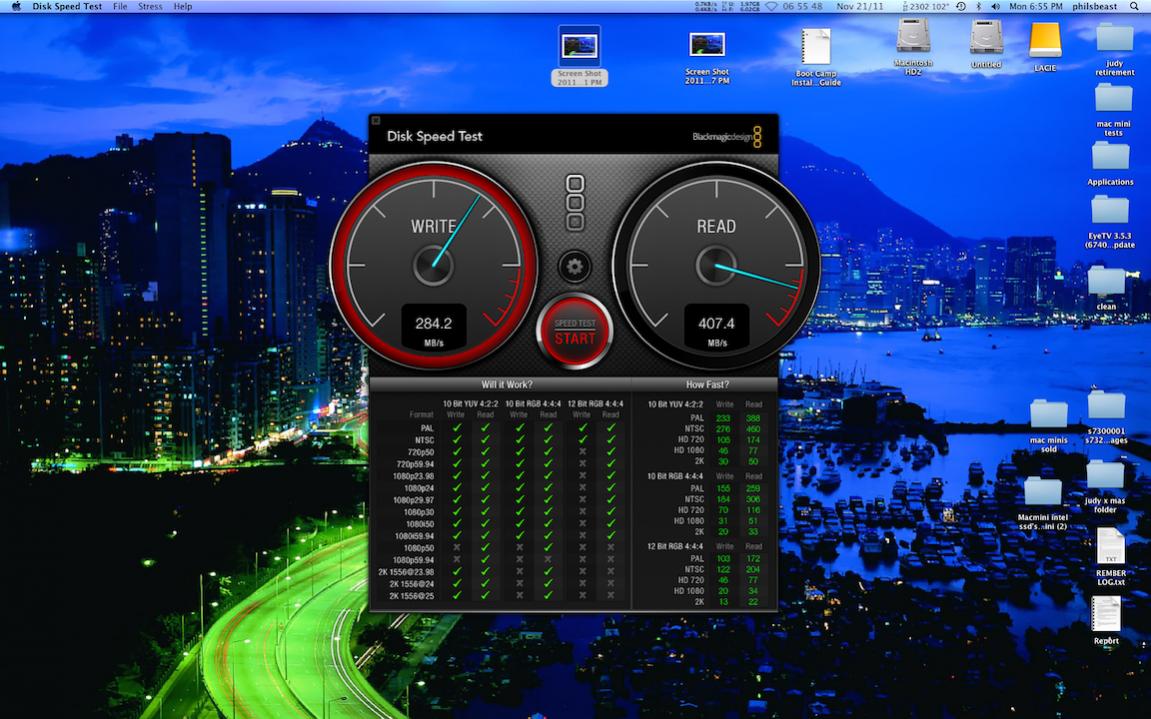
Task: Select the s7300001 s732...ages folder
Action: [1106, 417]
